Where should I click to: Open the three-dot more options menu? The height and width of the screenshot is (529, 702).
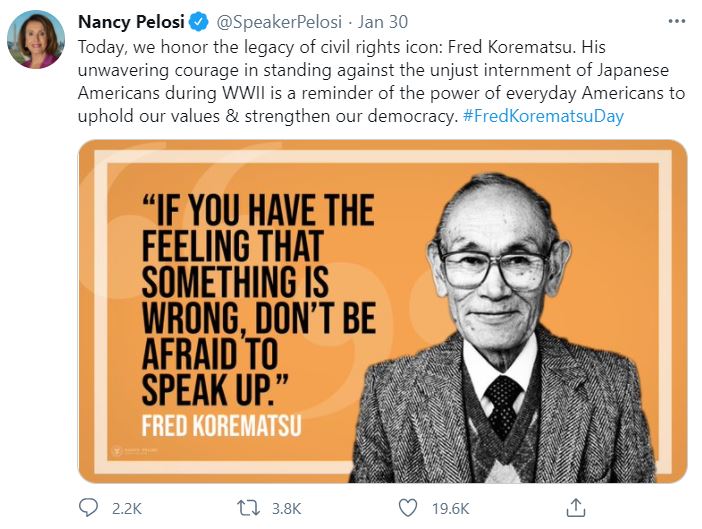676,21
